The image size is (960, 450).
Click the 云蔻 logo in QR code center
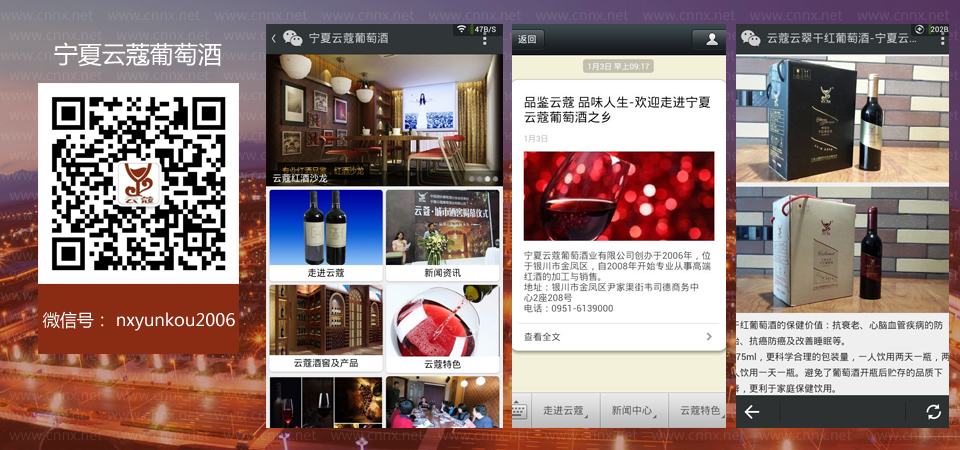click(x=139, y=184)
